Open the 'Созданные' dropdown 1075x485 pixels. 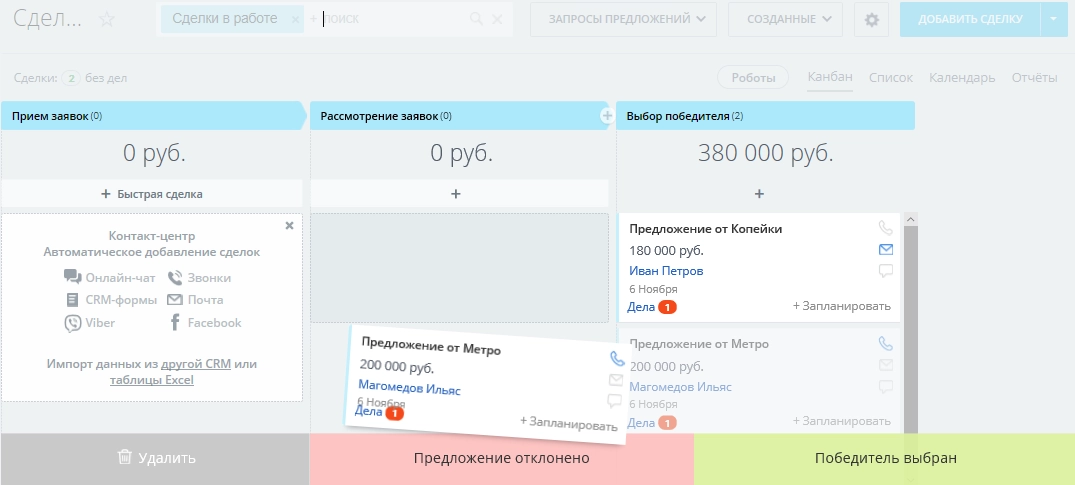click(x=785, y=19)
